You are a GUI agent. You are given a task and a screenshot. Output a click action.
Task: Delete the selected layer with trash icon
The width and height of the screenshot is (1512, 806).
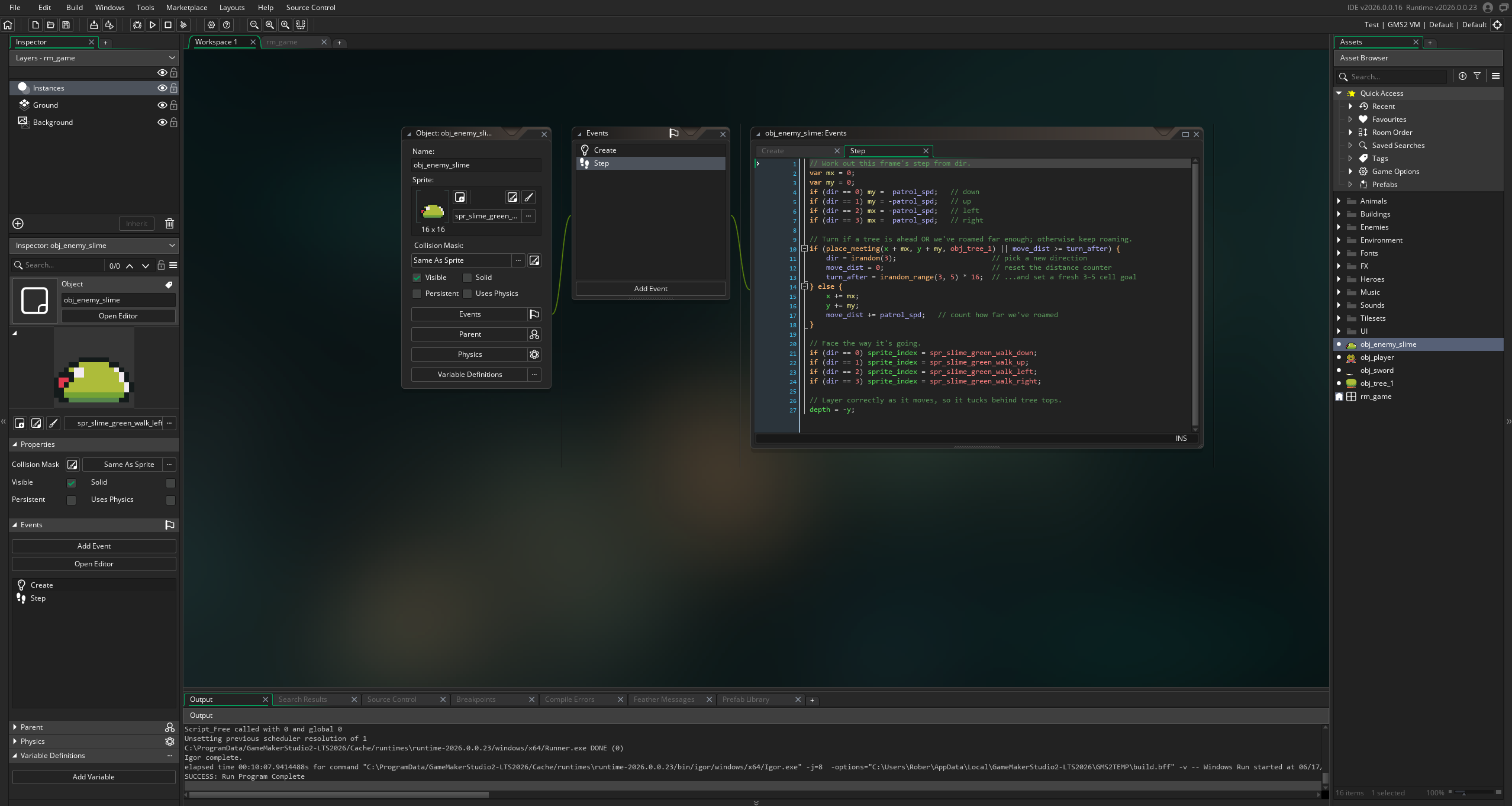coord(170,224)
